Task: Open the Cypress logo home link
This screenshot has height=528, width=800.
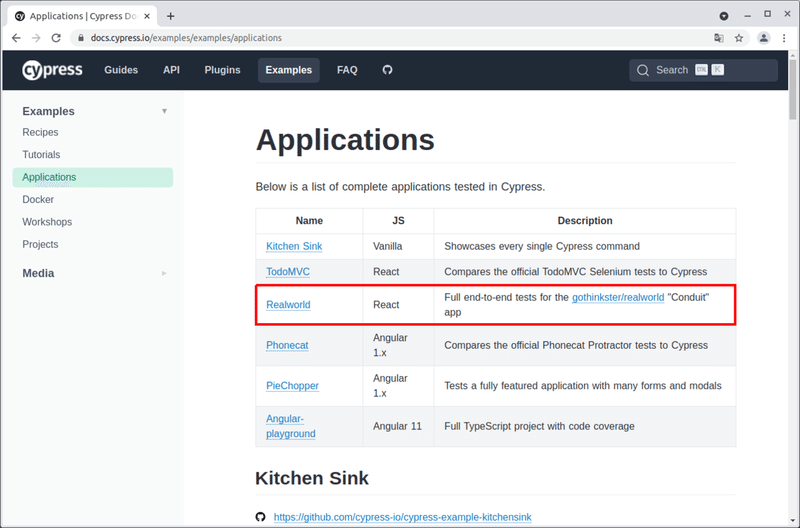Action: 52,70
